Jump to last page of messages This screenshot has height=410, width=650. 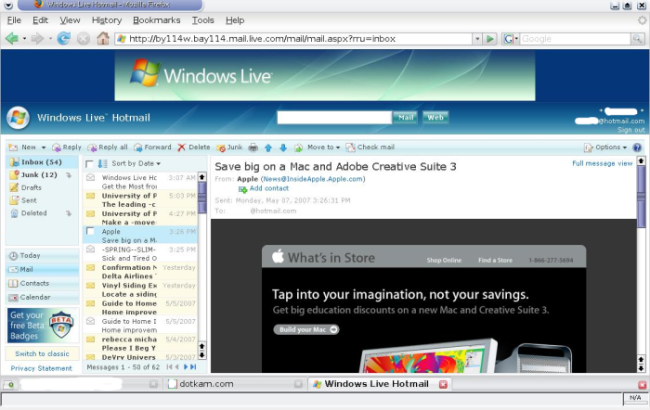coord(193,367)
